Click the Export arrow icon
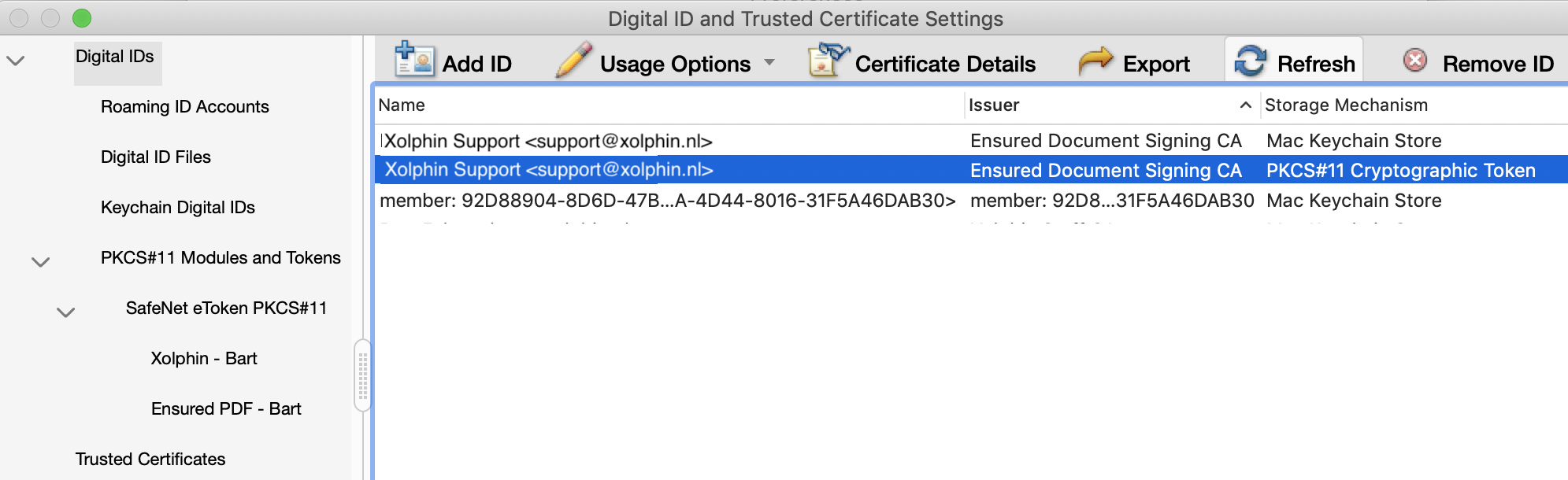This screenshot has height=480, width=1568. [x=1096, y=59]
